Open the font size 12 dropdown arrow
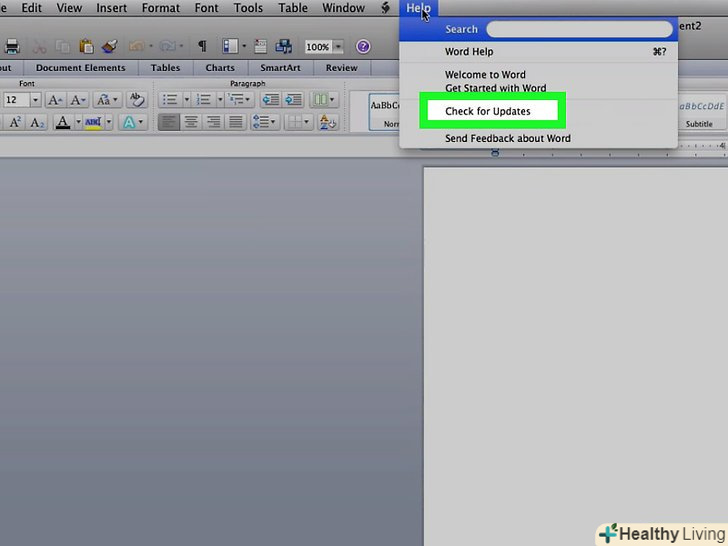 click(35, 100)
